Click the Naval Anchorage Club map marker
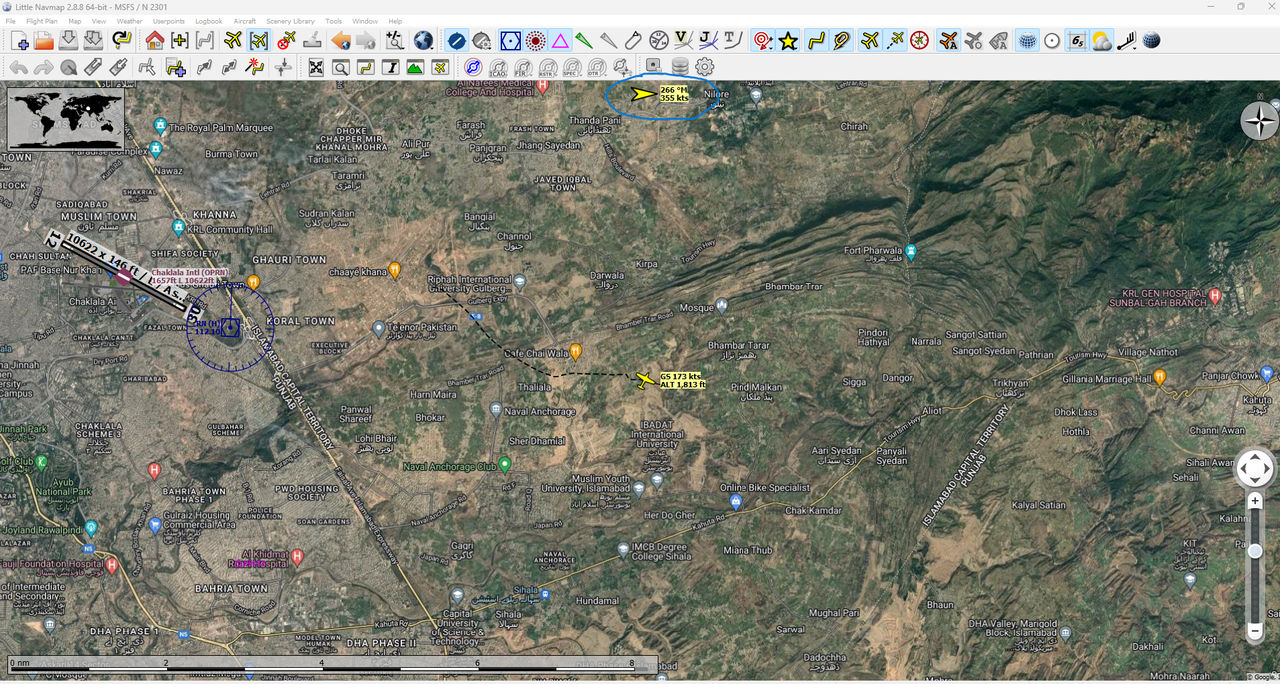Viewport: 1280px width, 684px height. (x=505, y=464)
